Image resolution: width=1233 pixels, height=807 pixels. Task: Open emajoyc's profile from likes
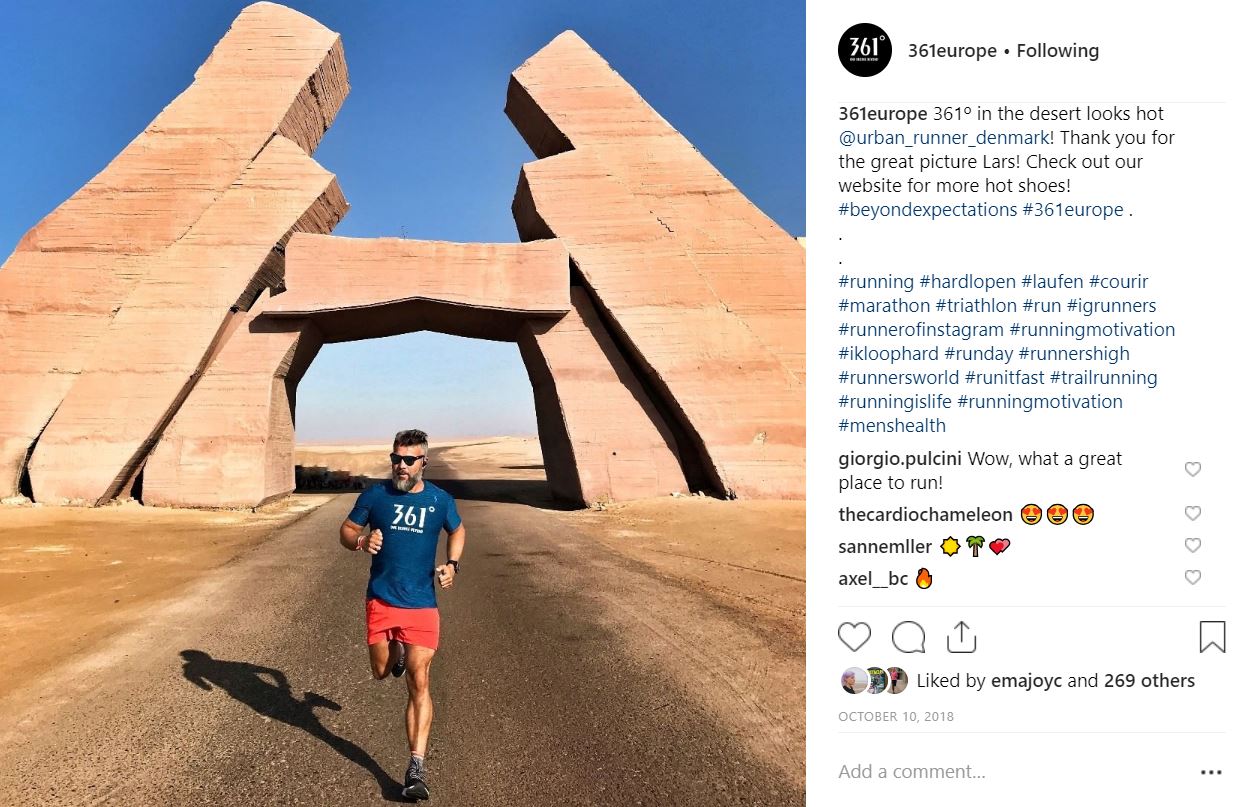point(1027,681)
